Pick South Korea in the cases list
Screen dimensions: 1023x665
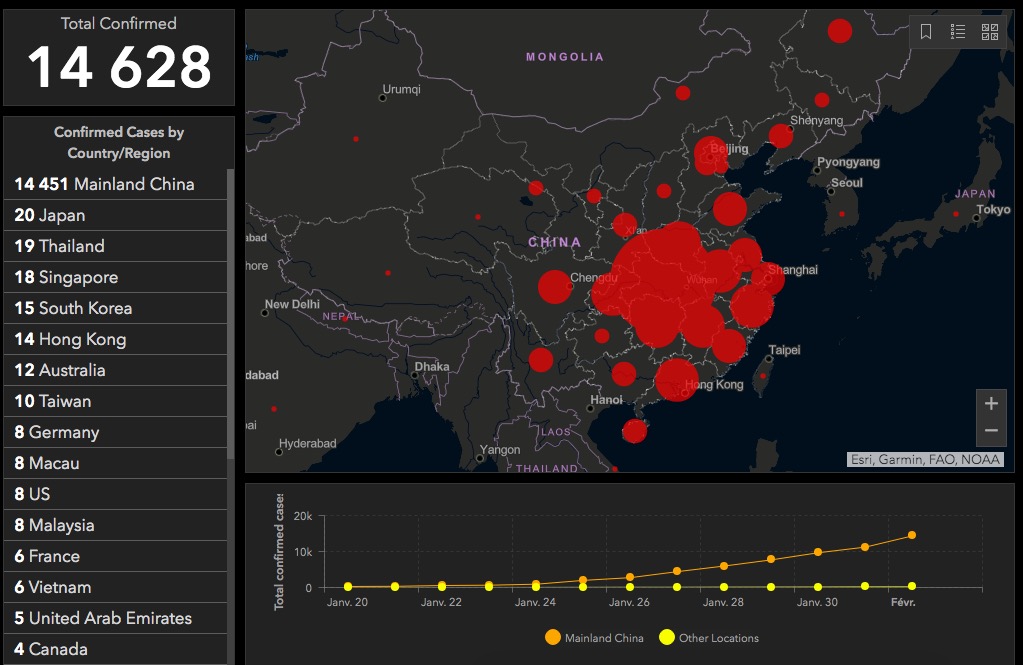coord(115,308)
